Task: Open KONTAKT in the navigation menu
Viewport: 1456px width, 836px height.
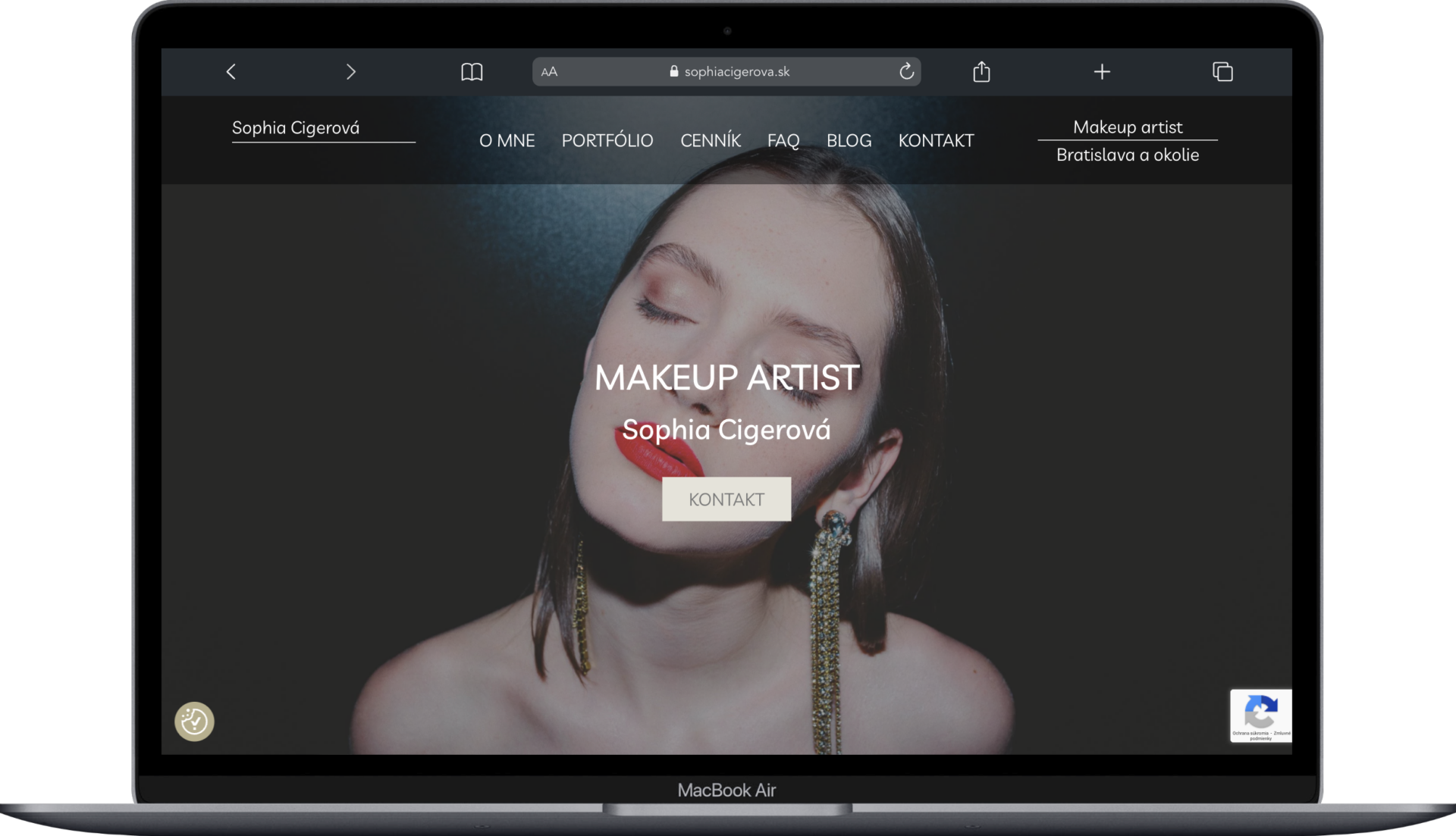Action: (936, 140)
